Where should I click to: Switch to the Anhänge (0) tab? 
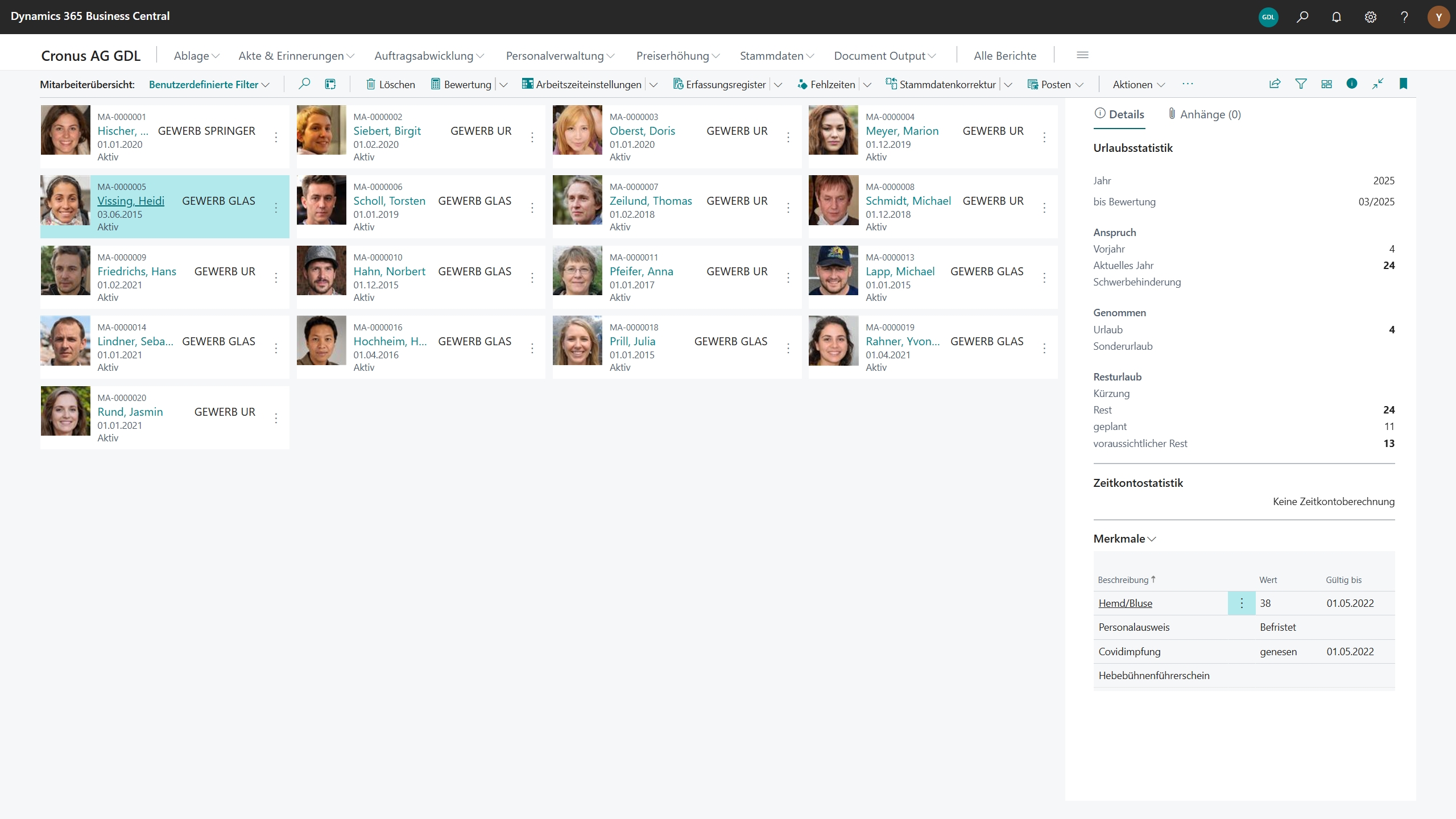click(1204, 114)
